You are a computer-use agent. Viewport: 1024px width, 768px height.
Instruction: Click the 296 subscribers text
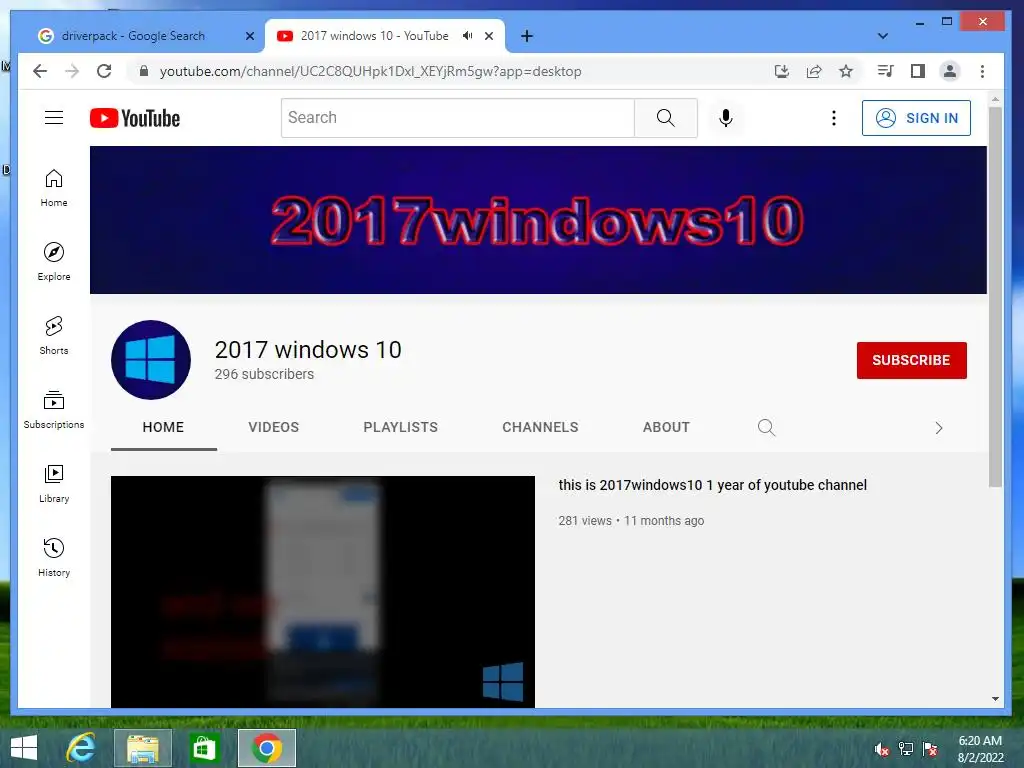[x=264, y=374]
